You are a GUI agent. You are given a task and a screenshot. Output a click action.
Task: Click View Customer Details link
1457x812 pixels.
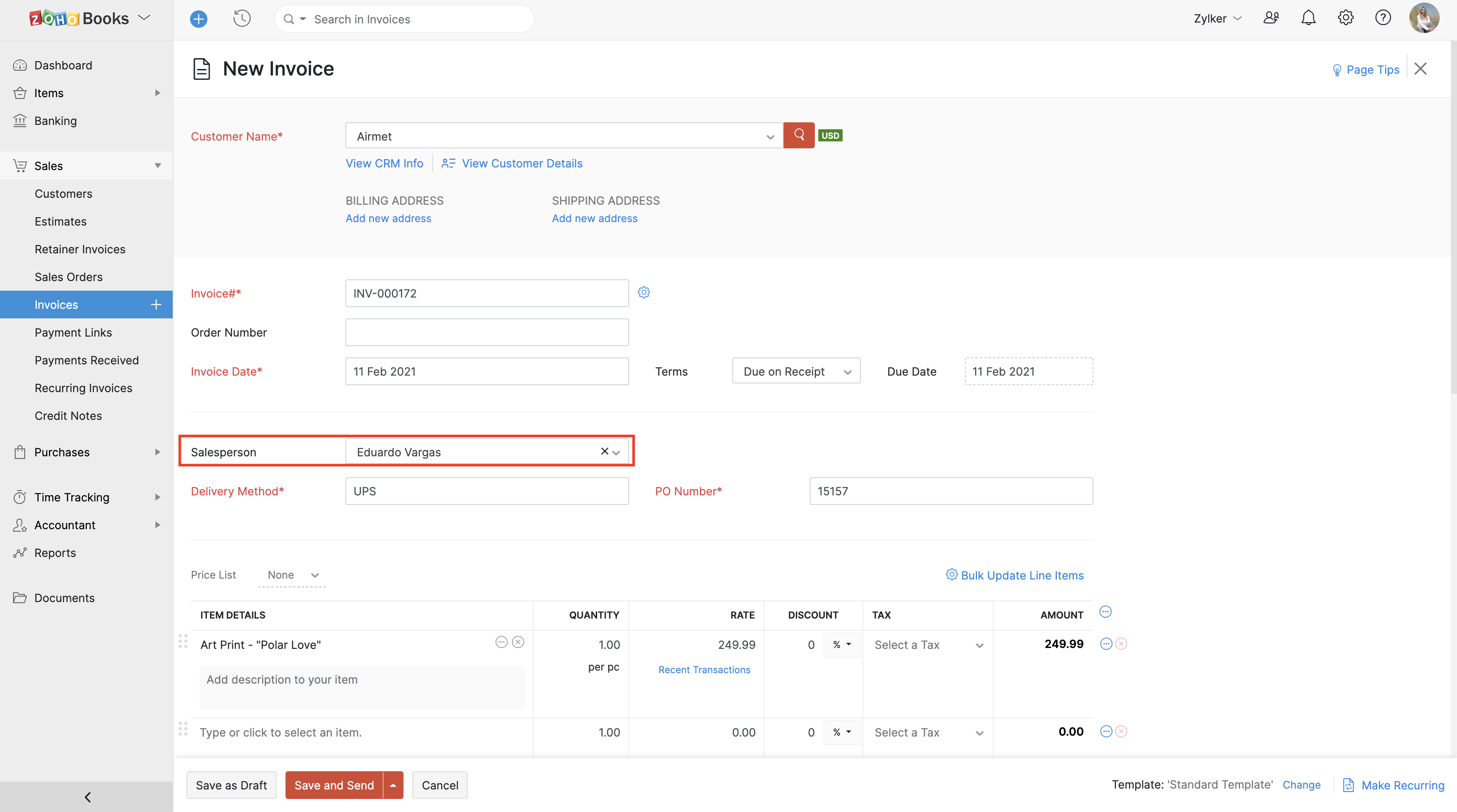522,164
